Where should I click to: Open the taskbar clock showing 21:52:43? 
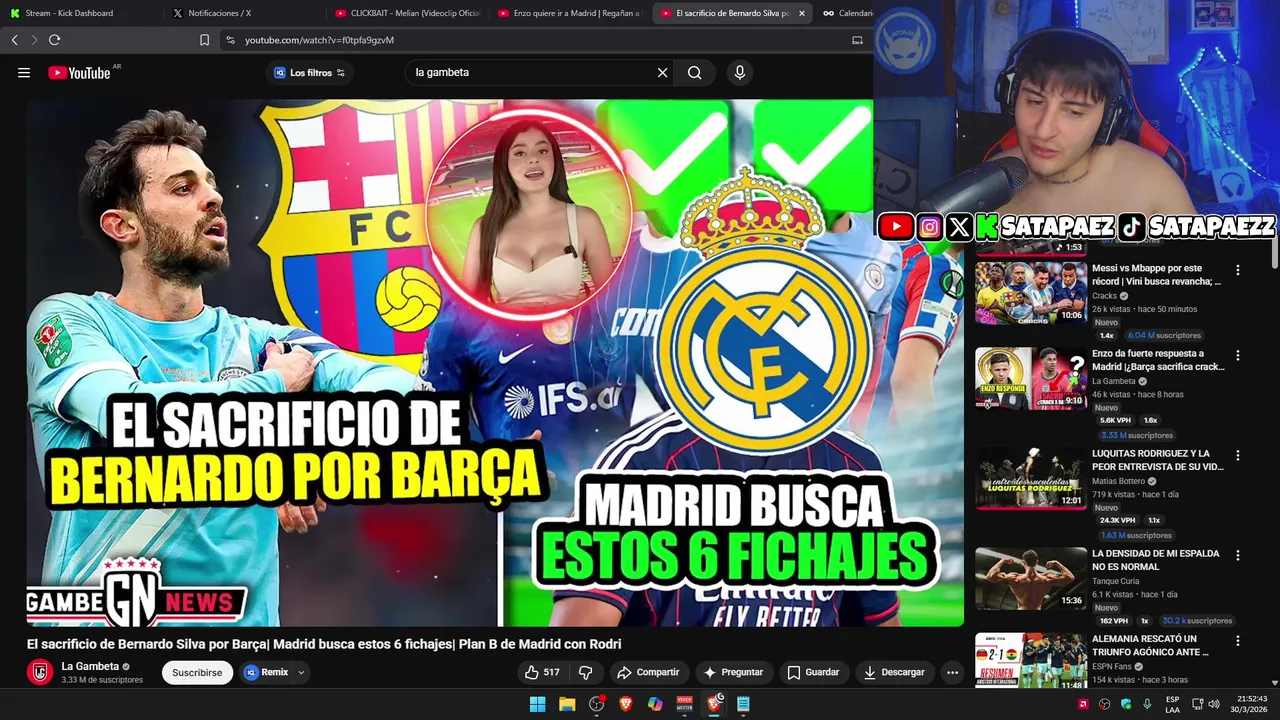pyautogui.click(x=1251, y=704)
